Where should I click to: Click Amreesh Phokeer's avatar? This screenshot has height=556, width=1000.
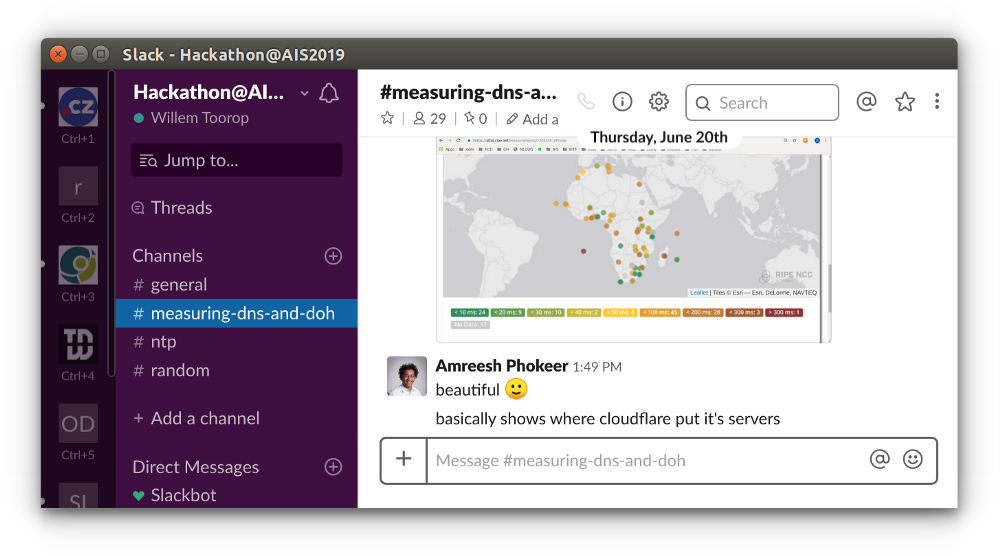click(x=407, y=376)
